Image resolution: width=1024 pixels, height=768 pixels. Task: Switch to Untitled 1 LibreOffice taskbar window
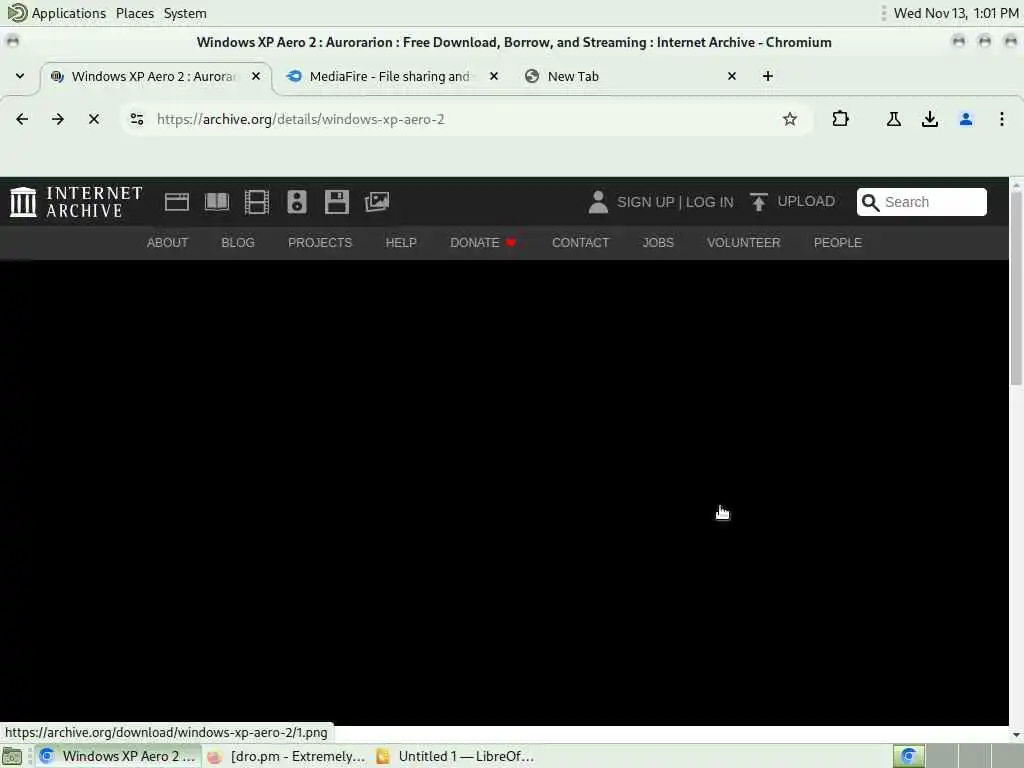pyautogui.click(x=455, y=756)
